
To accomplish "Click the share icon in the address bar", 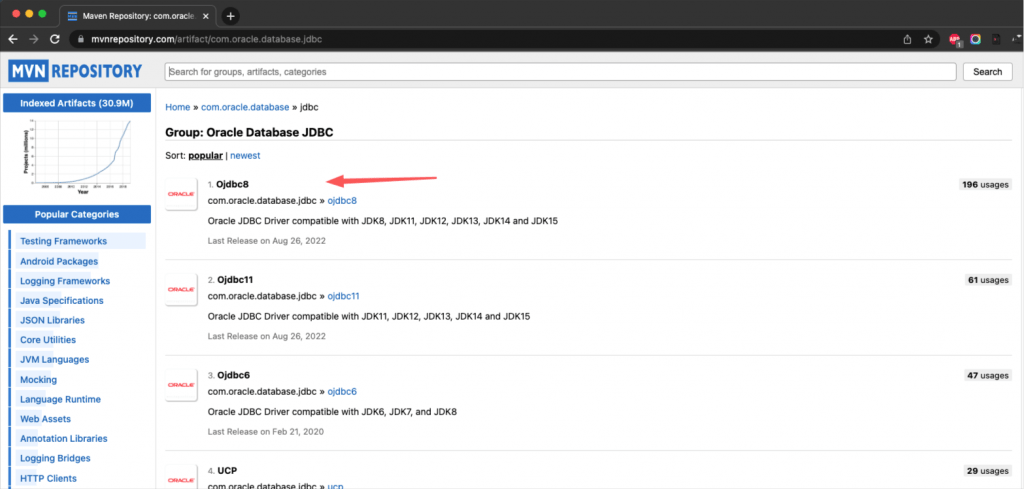I will pyautogui.click(x=907, y=39).
